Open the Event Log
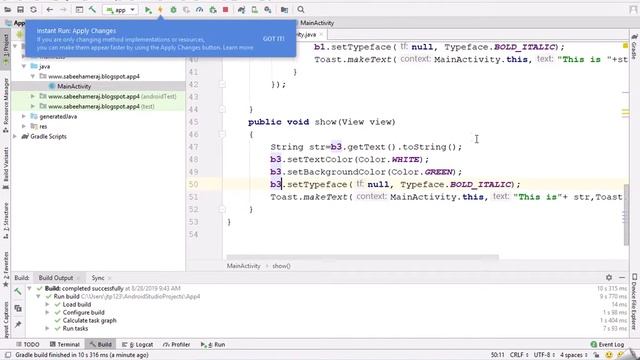This screenshot has height=360, width=640. click(607, 344)
